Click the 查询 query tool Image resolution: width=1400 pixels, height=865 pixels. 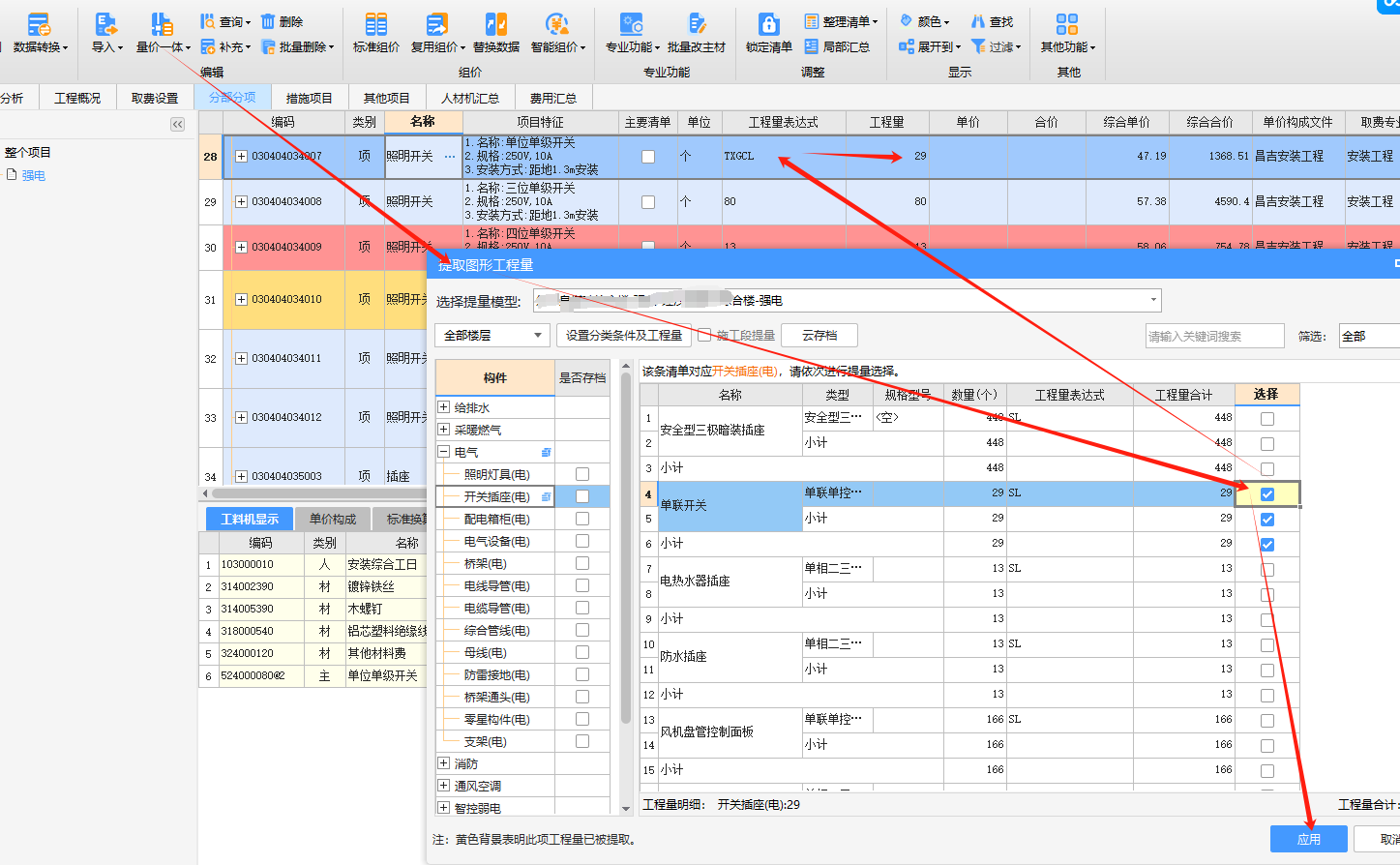coord(224,21)
